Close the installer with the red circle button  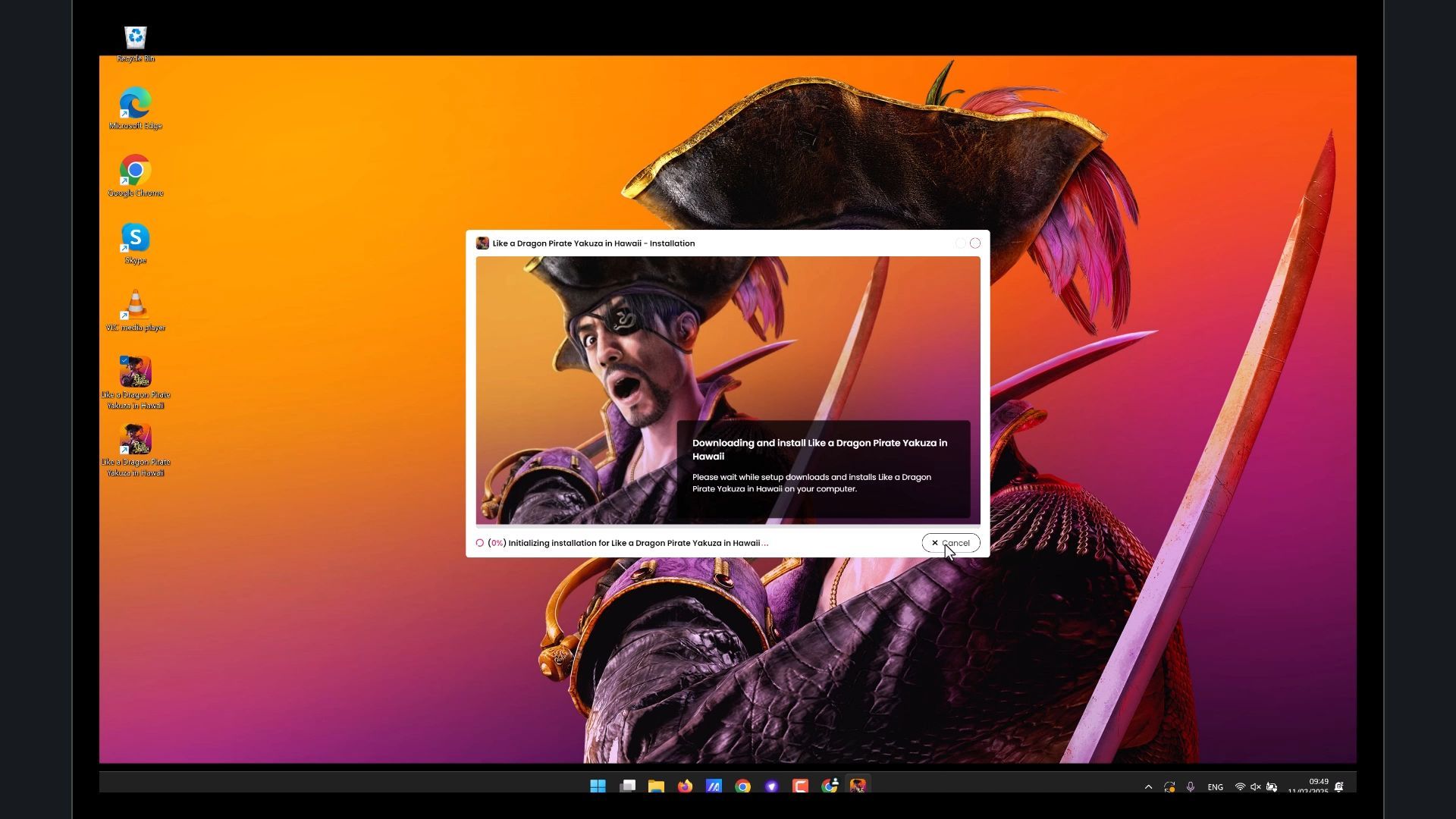[975, 243]
